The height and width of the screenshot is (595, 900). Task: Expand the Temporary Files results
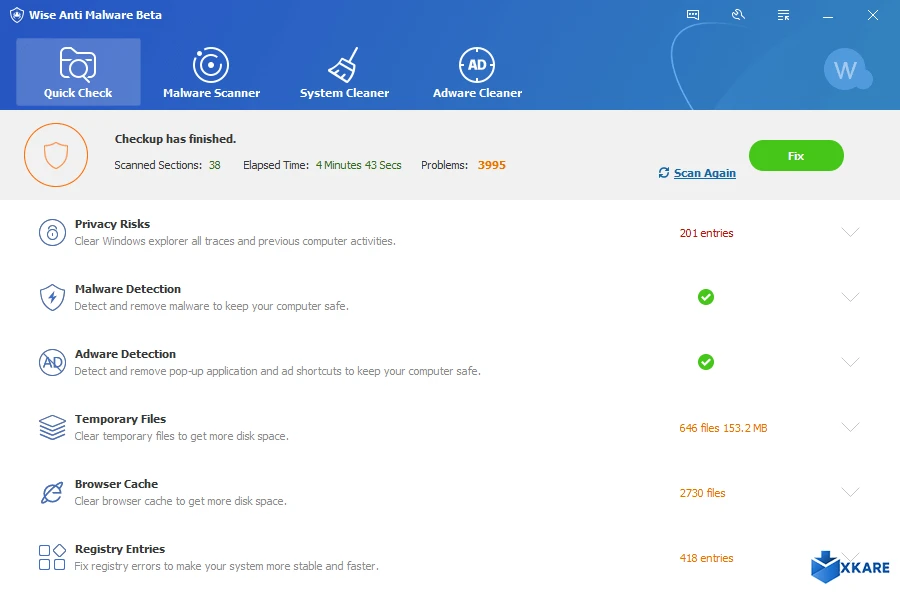click(x=850, y=427)
